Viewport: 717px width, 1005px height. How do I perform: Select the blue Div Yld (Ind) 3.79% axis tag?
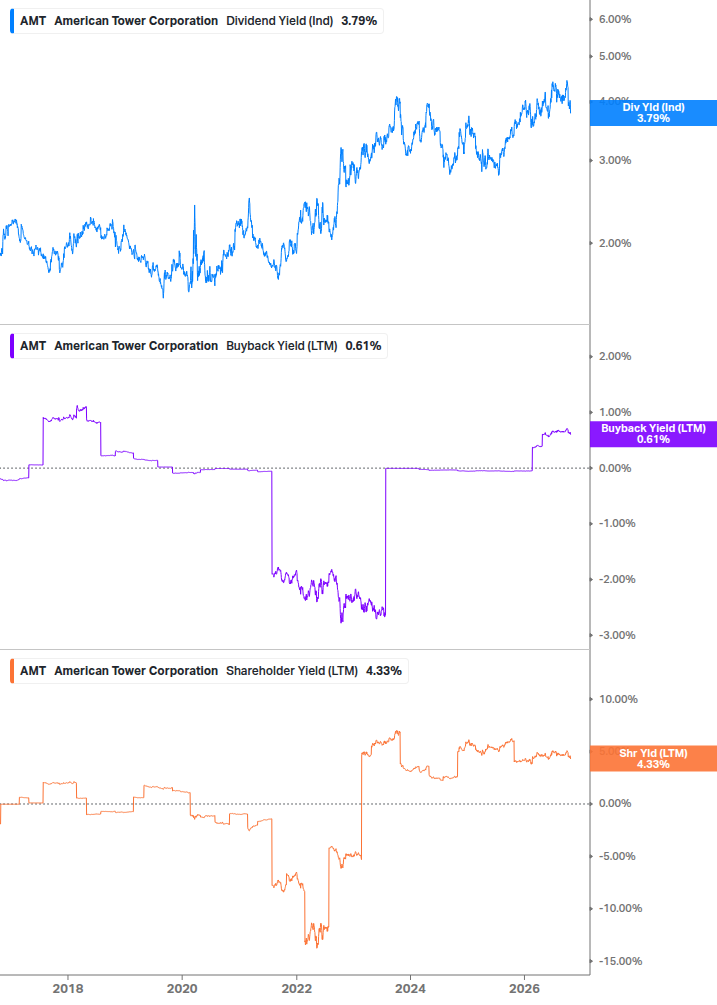tap(653, 113)
